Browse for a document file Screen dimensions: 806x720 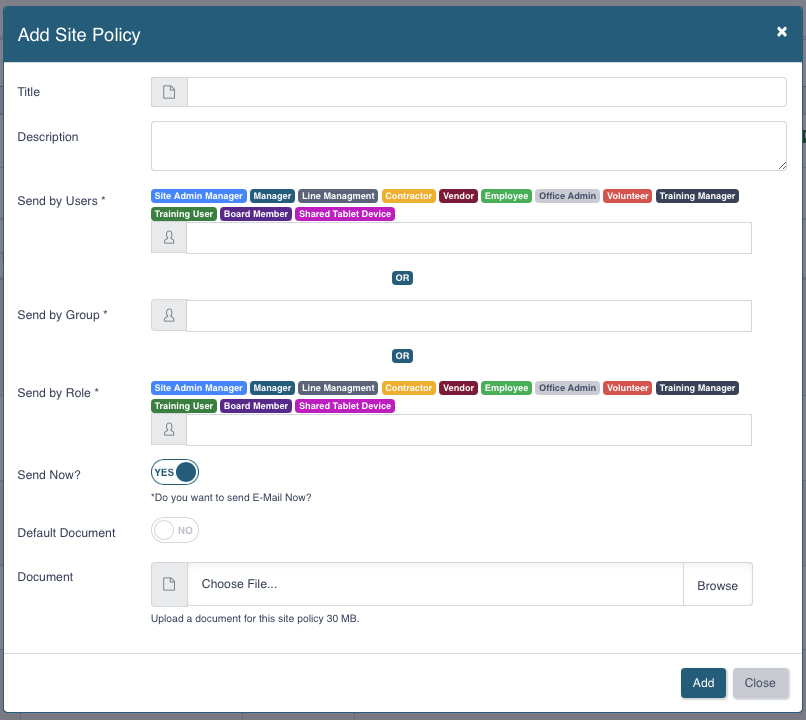pos(718,585)
